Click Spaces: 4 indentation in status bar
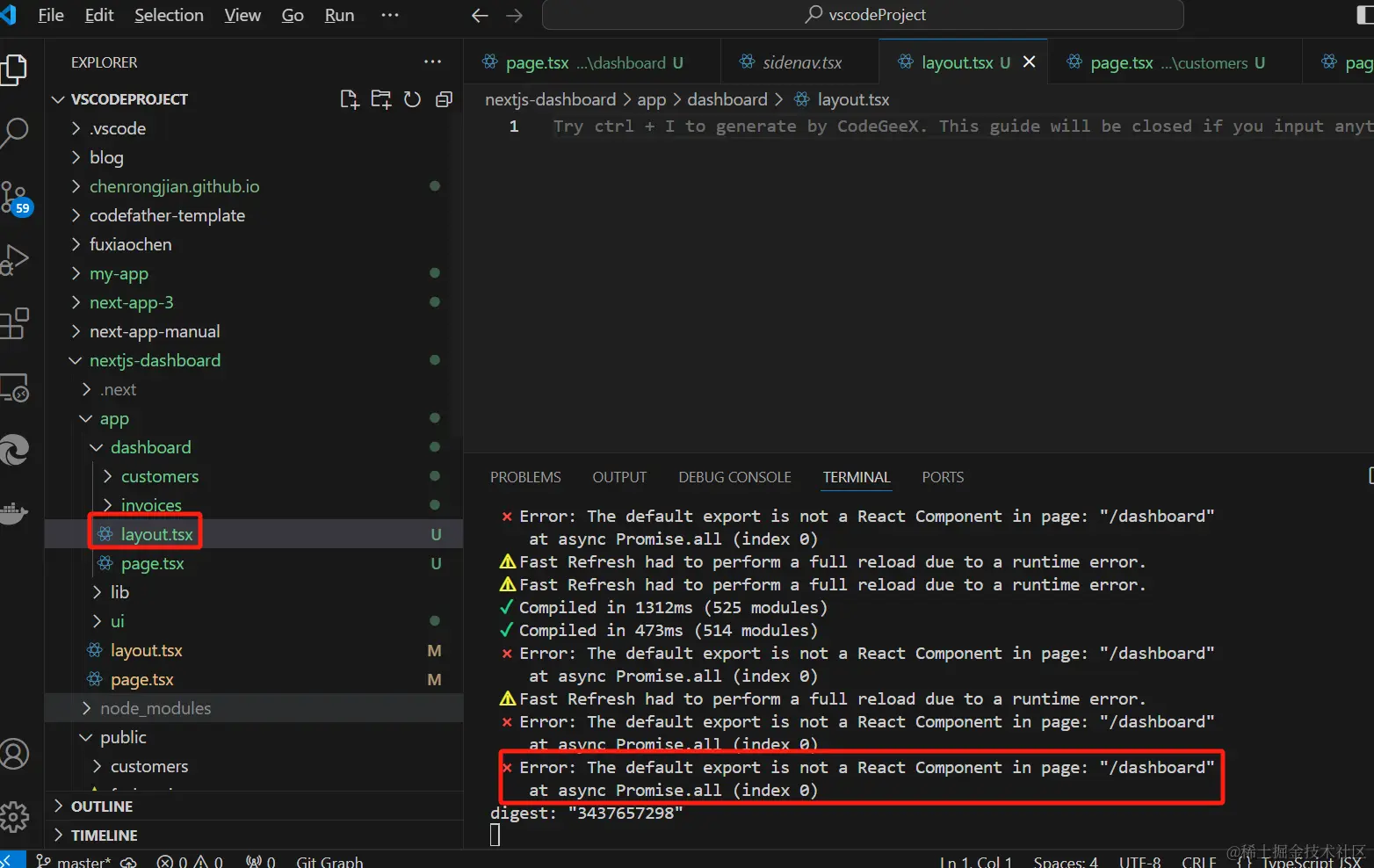Screen dimensions: 1374x868 1066,861
